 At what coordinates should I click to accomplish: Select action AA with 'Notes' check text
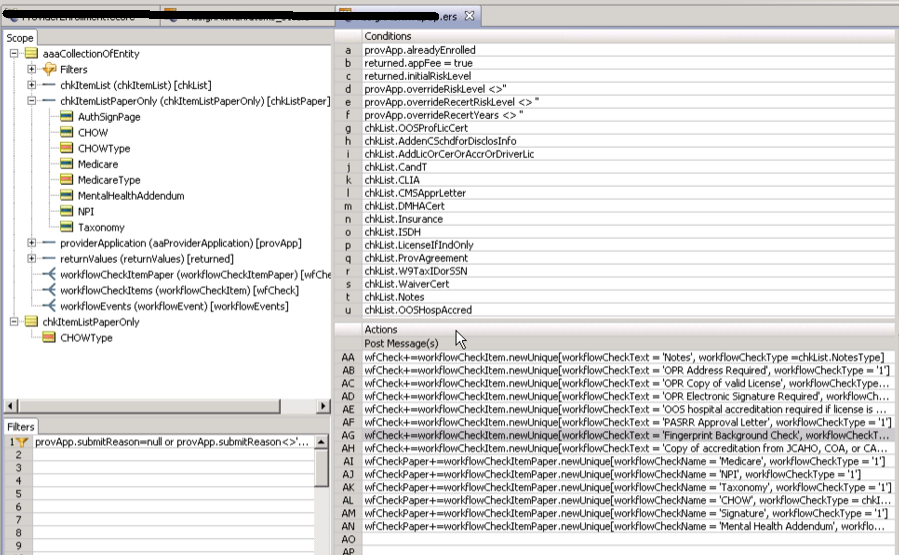click(x=628, y=357)
